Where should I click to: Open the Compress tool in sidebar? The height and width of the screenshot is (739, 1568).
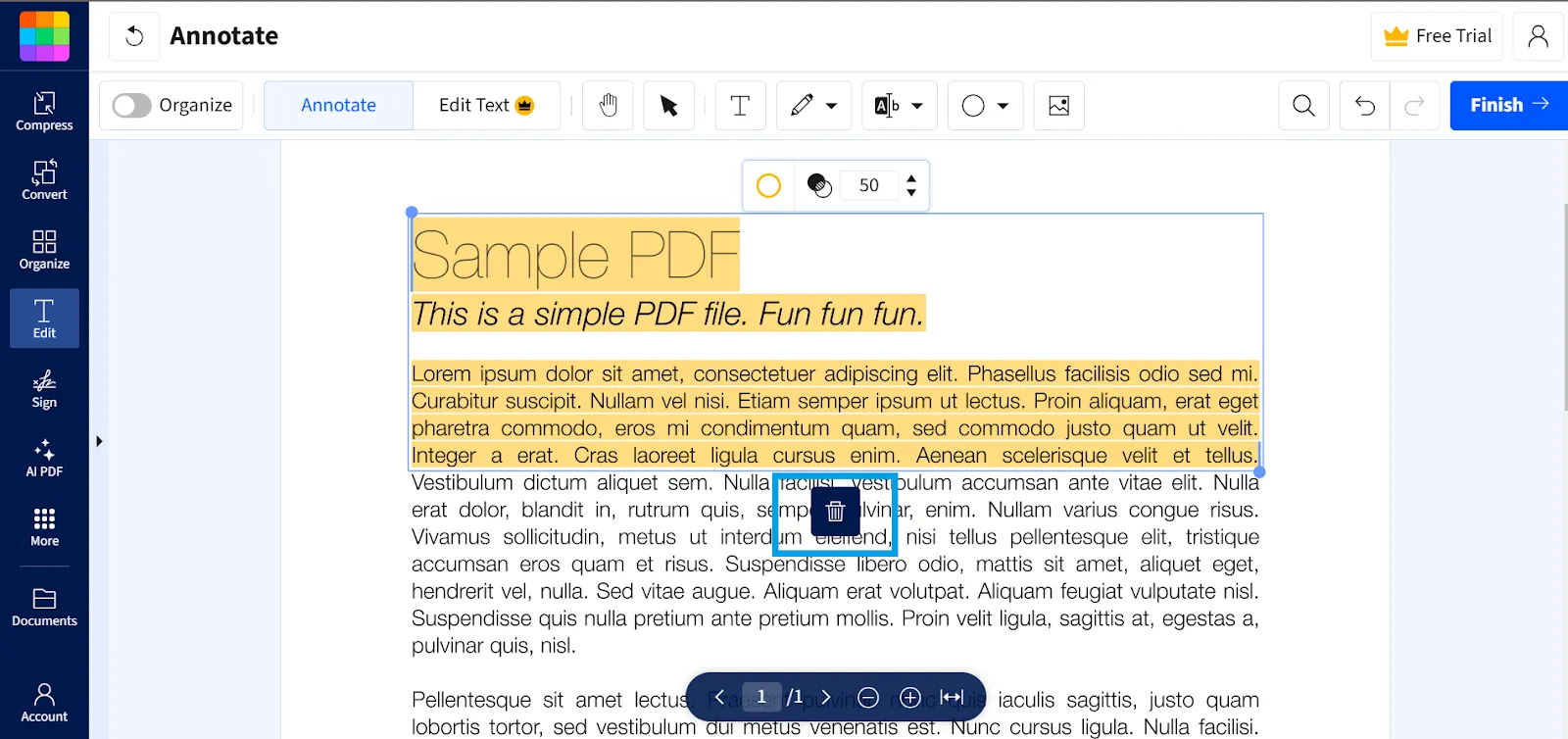[x=44, y=111]
